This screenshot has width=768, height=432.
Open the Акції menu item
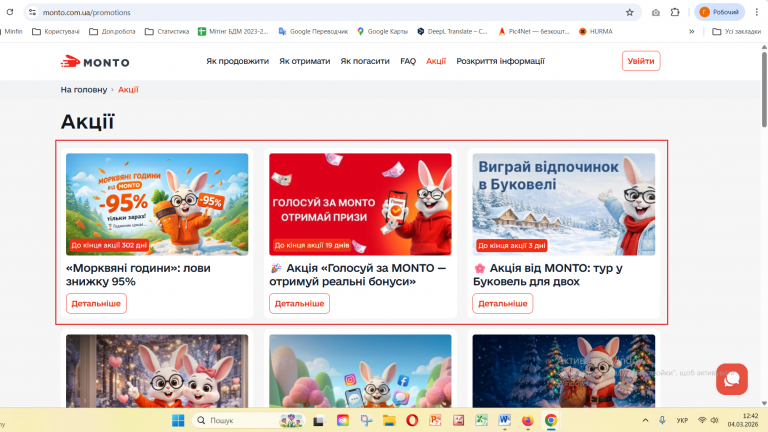pos(436,61)
